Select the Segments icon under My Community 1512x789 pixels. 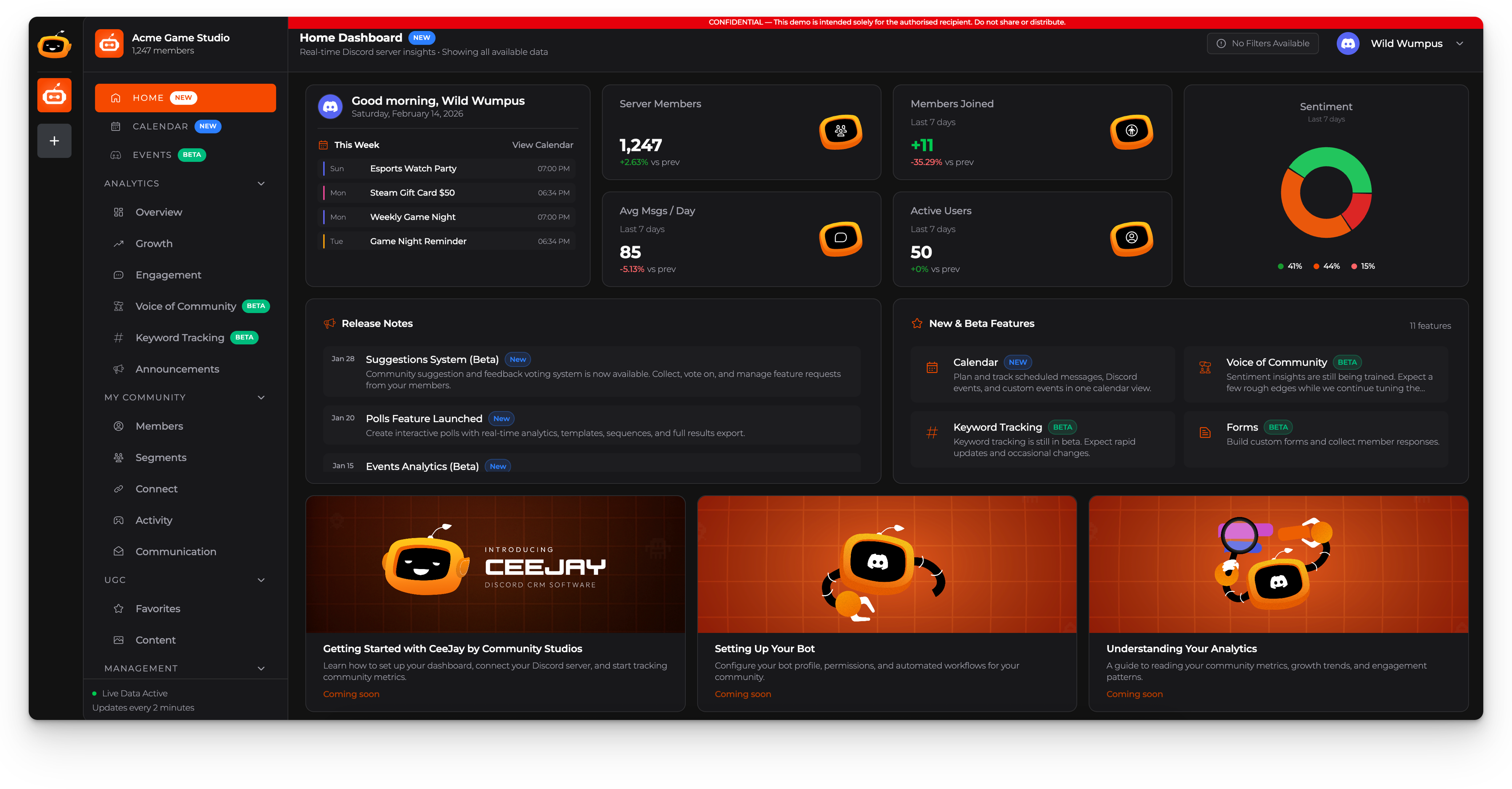pos(119,457)
